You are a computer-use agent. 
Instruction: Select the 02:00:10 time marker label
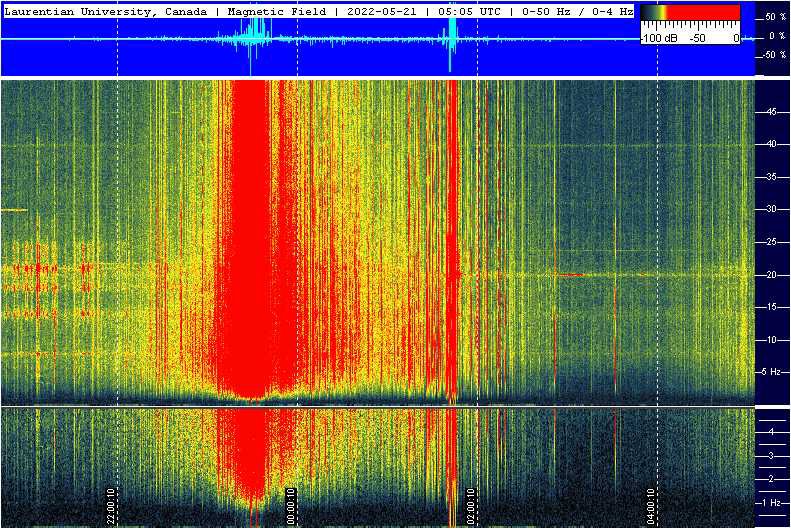point(471,505)
